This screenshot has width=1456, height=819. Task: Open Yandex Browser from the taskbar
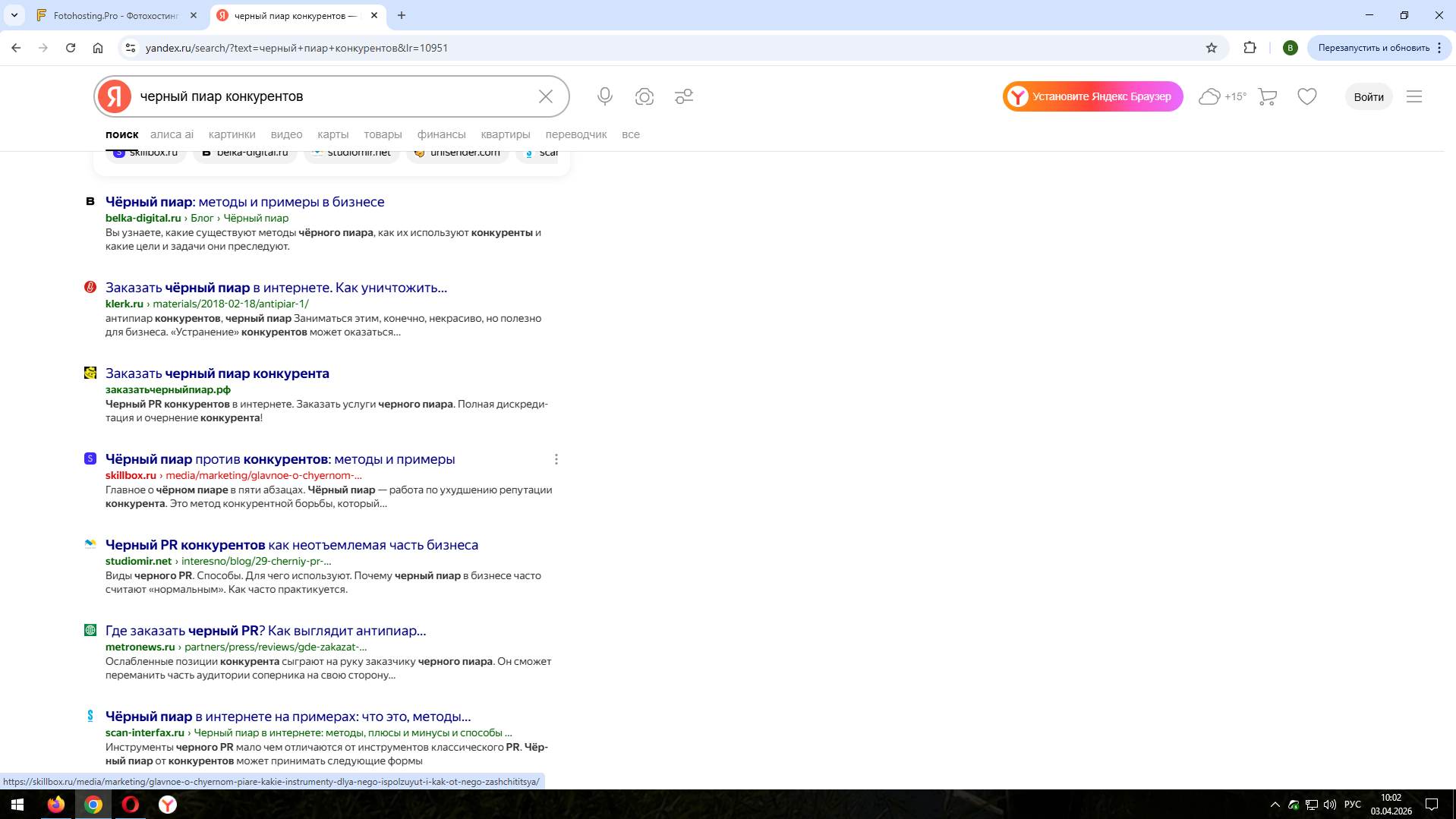point(168,805)
